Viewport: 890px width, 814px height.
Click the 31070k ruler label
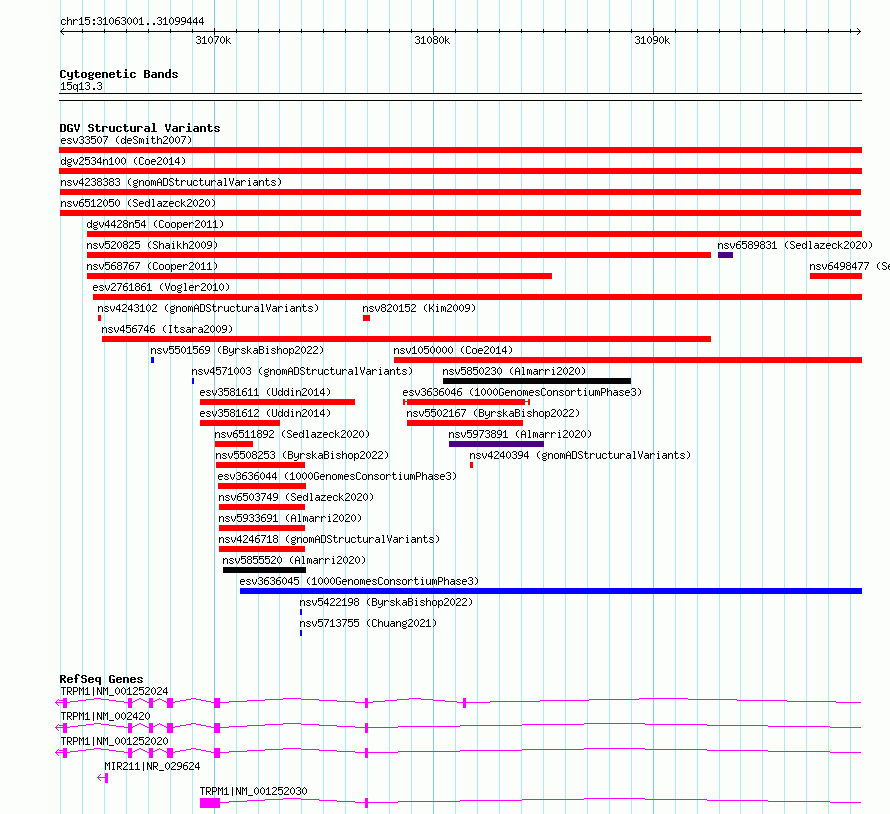[213, 40]
